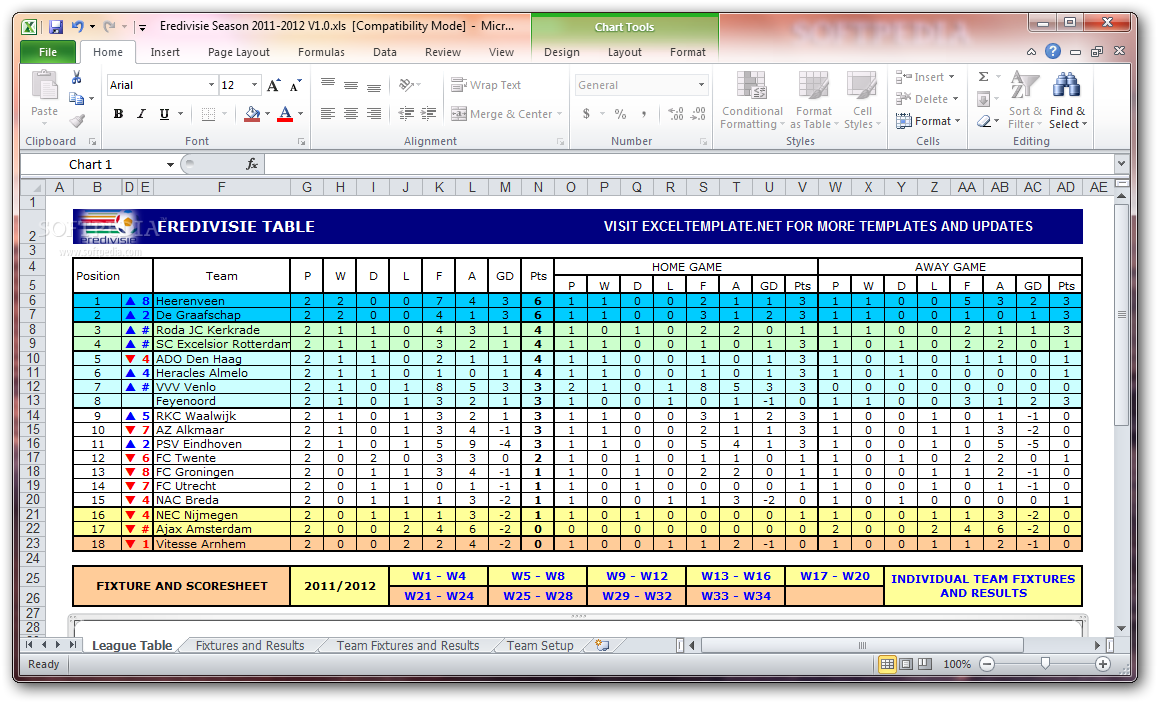The height and width of the screenshot is (703, 1158).
Task: Click the Save icon in quick access toolbar
Action: coord(56,27)
